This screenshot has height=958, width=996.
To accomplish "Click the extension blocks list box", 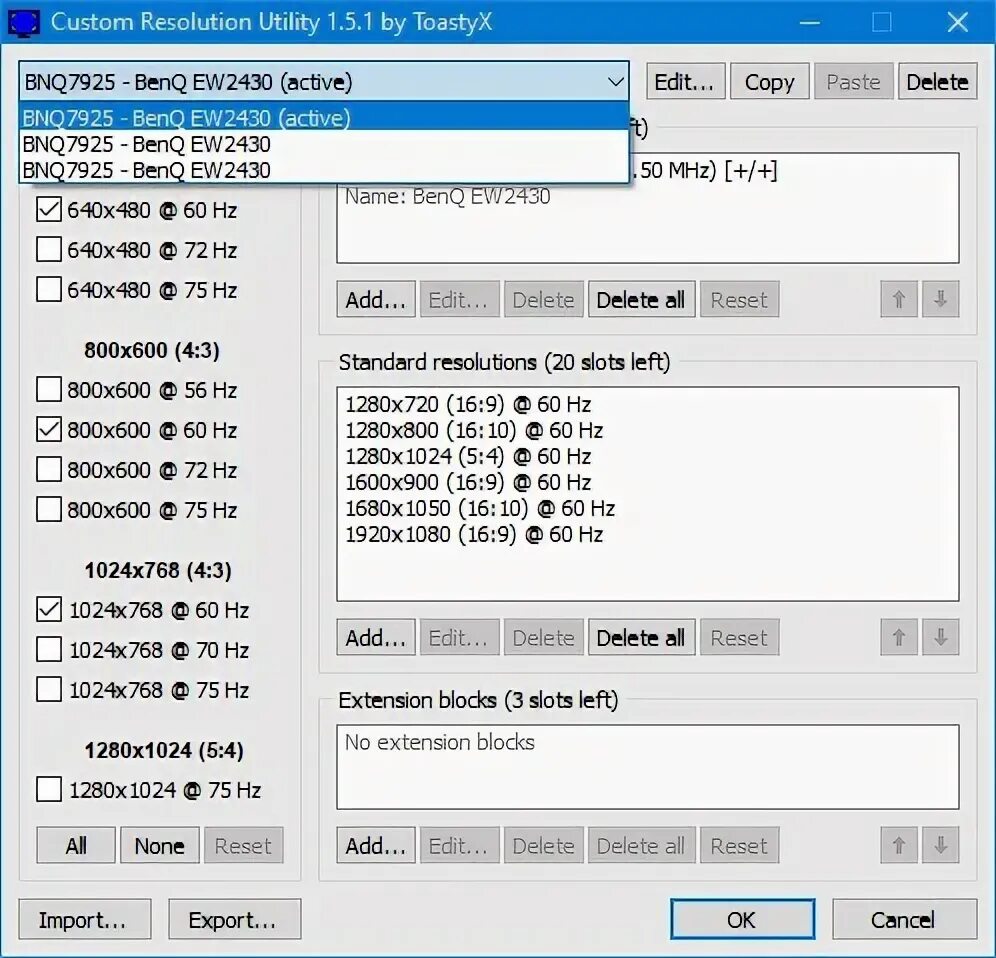I will coord(648,767).
